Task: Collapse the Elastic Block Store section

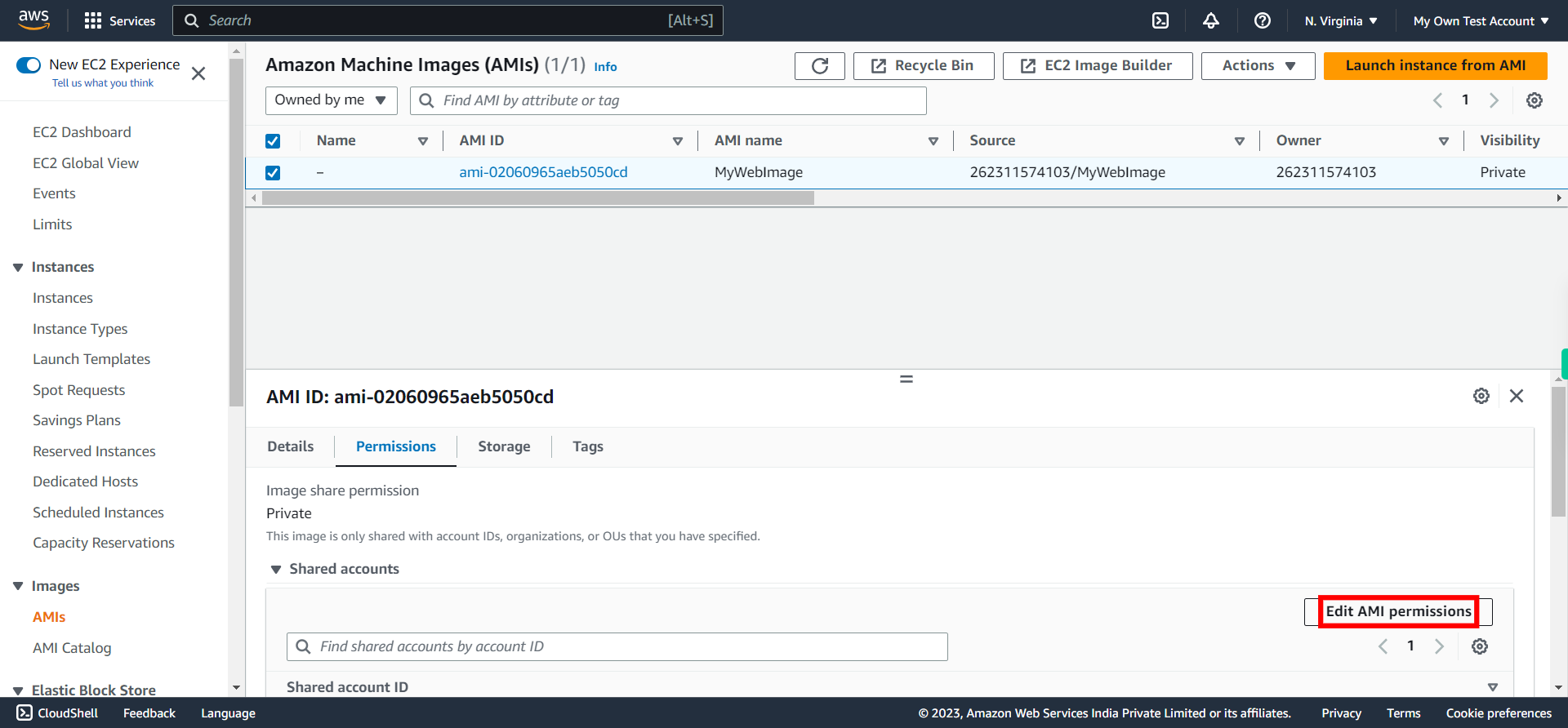Action: (x=18, y=690)
